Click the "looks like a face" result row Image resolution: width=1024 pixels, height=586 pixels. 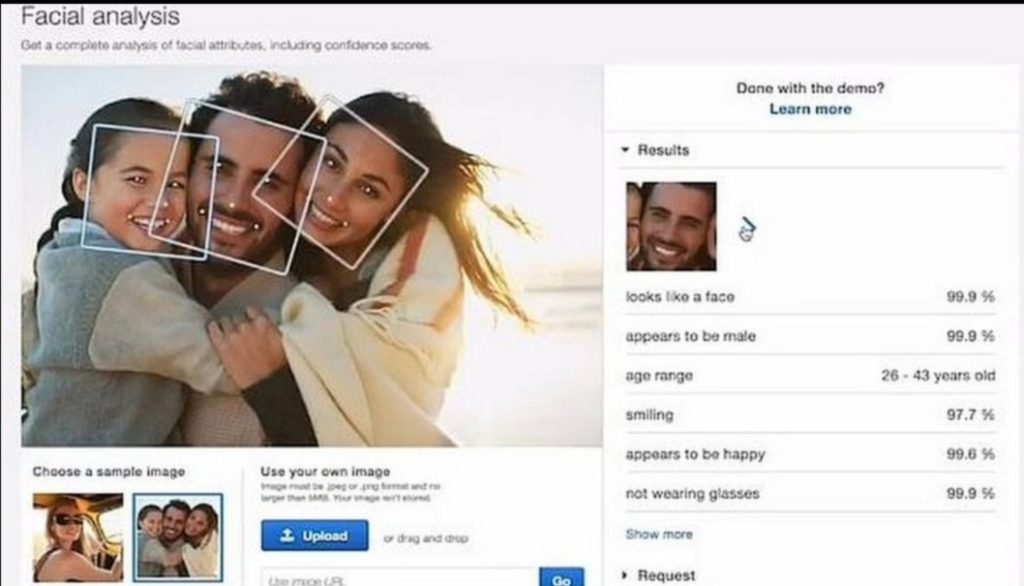tap(809, 297)
